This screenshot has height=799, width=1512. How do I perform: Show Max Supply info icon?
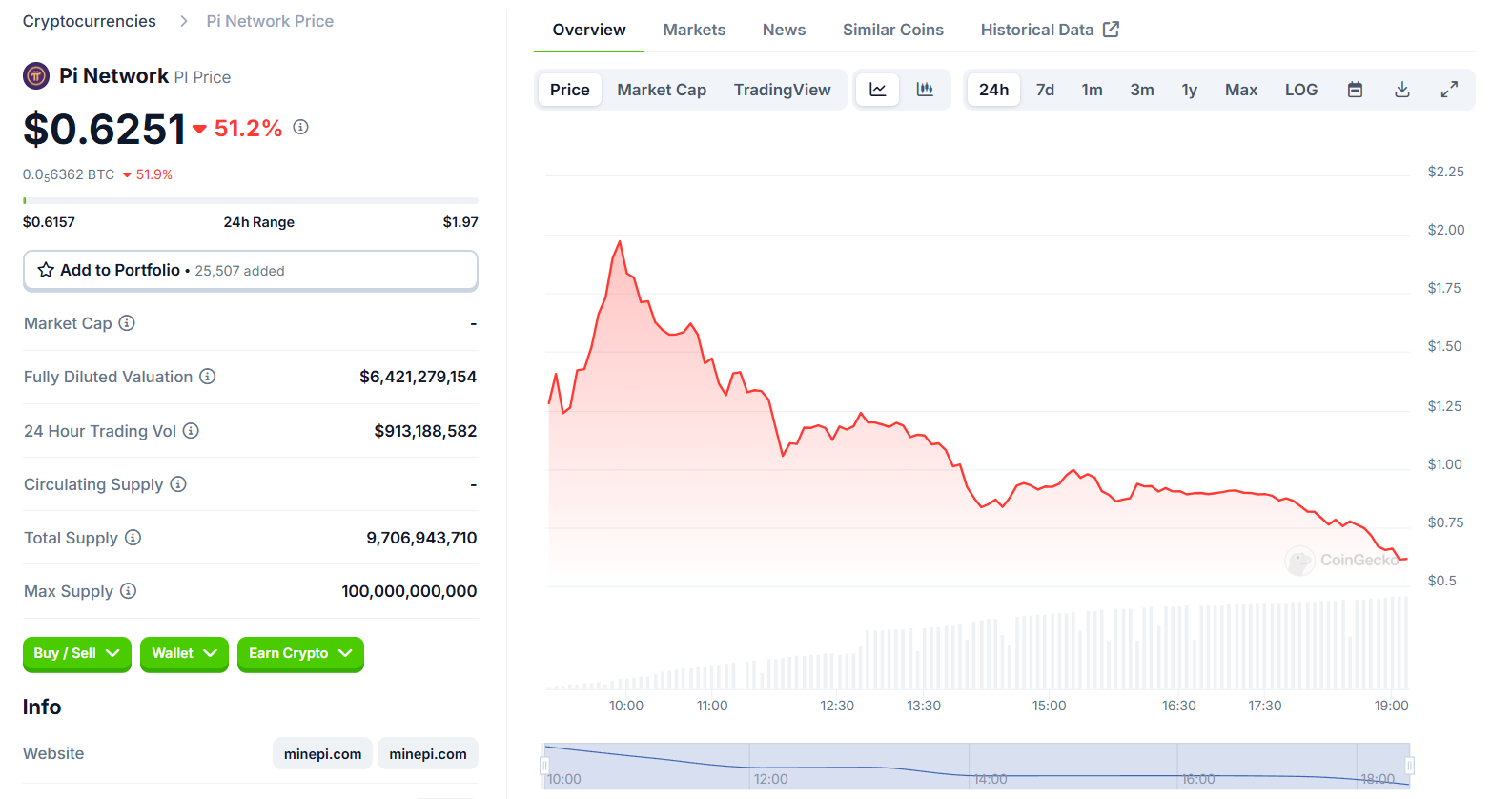tap(128, 591)
